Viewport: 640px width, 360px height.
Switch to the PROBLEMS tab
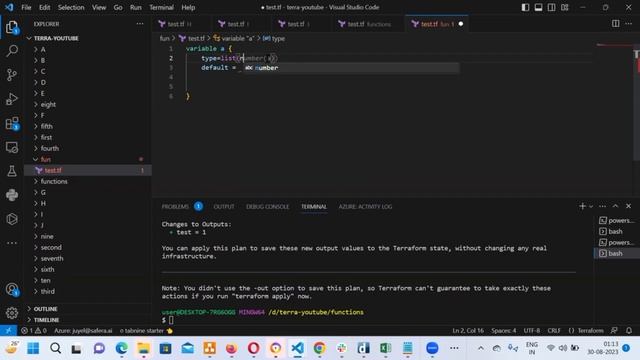click(x=175, y=207)
